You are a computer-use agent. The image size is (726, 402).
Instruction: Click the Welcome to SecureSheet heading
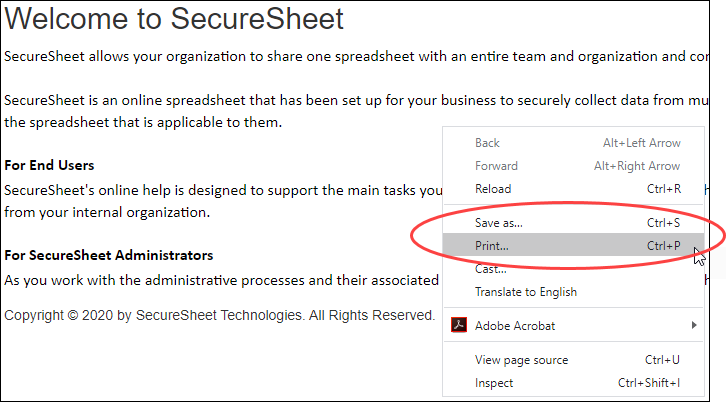coord(174,18)
